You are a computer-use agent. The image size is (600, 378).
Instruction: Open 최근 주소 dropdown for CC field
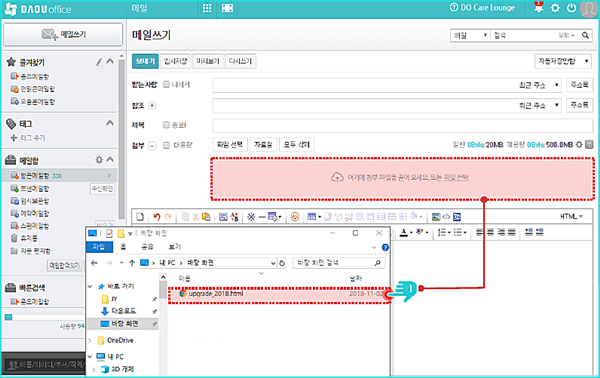tap(539, 105)
